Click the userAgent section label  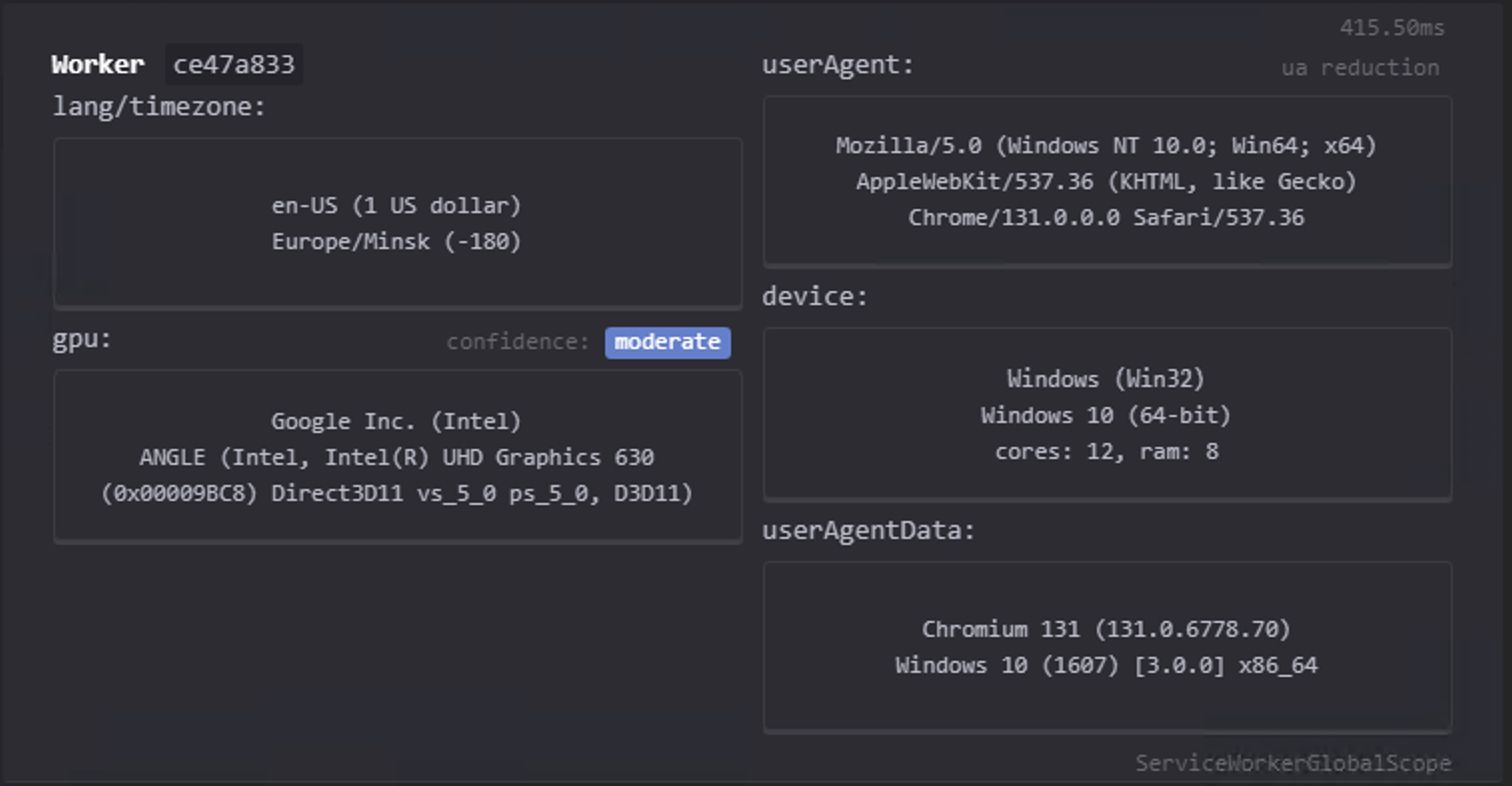[x=838, y=65]
